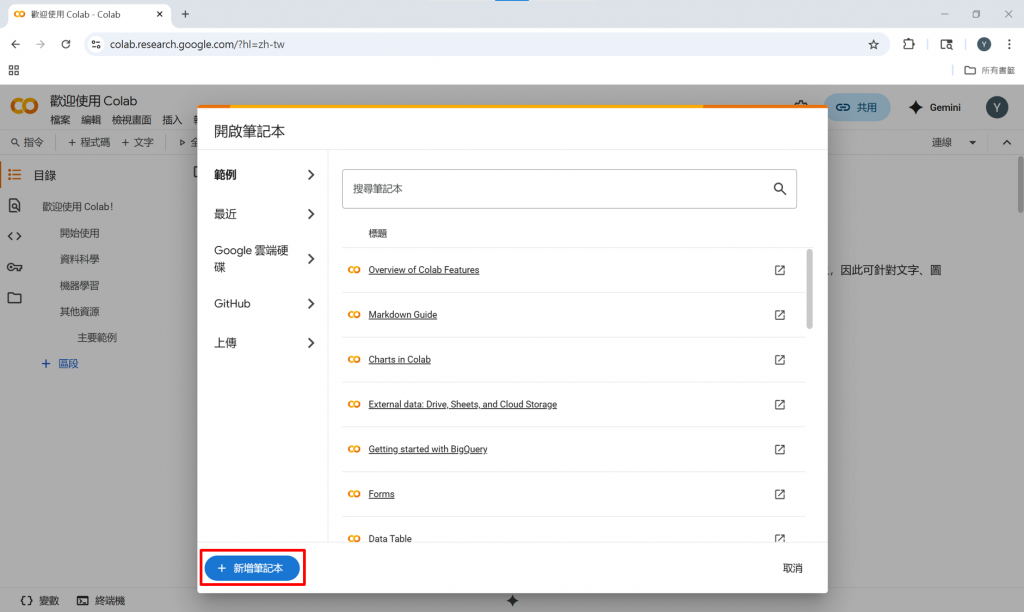This screenshot has width=1024, height=612.
Task: Click the Gemini sparkle at bottom center
Action: (513, 600)
